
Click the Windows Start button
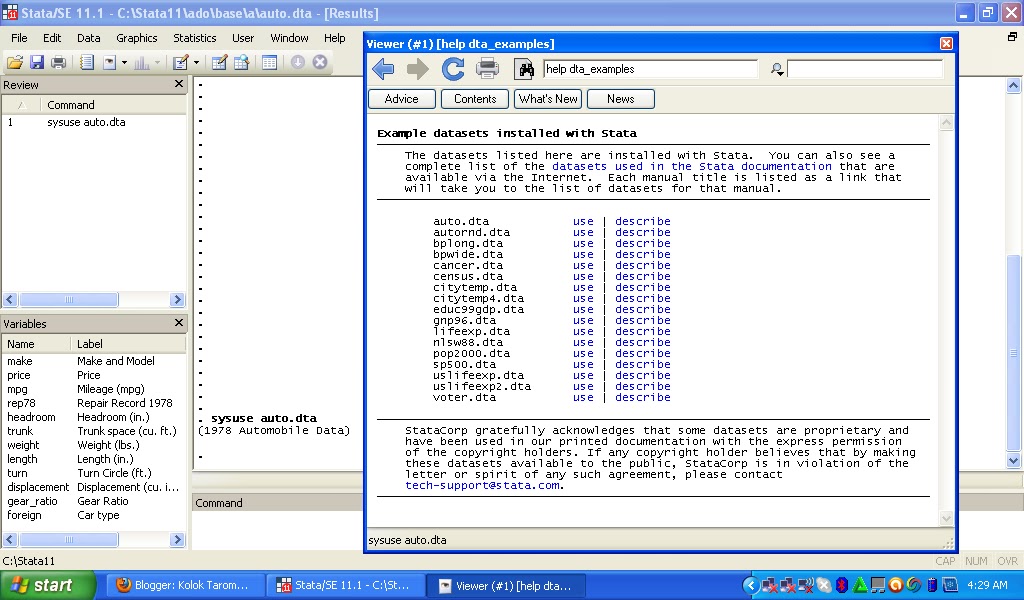tap(47, 585)
